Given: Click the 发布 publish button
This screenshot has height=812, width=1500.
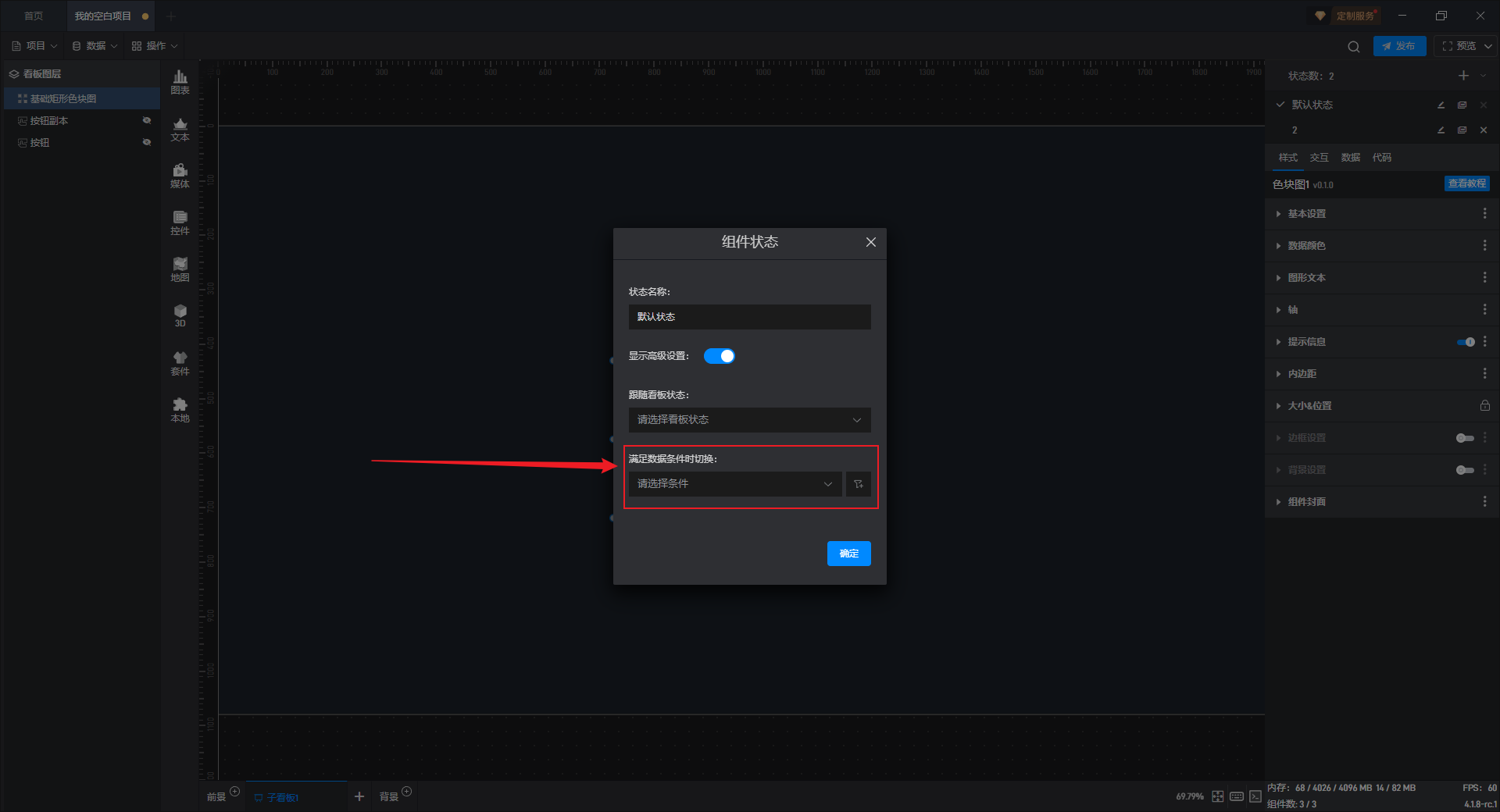Looking at the screenshot, I should point(1399,46).
